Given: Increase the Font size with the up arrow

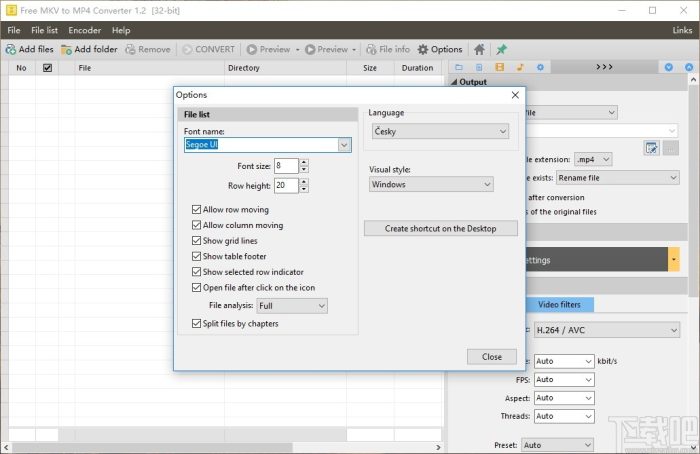Looking at the screenshot, I should tap(304, 162).
